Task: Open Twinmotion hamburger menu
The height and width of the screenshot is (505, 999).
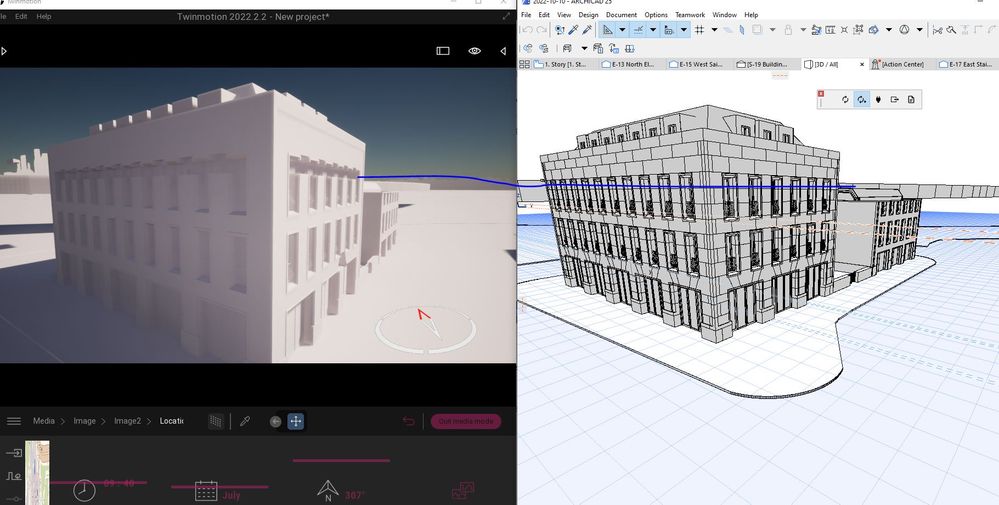Action: [14, 421]
